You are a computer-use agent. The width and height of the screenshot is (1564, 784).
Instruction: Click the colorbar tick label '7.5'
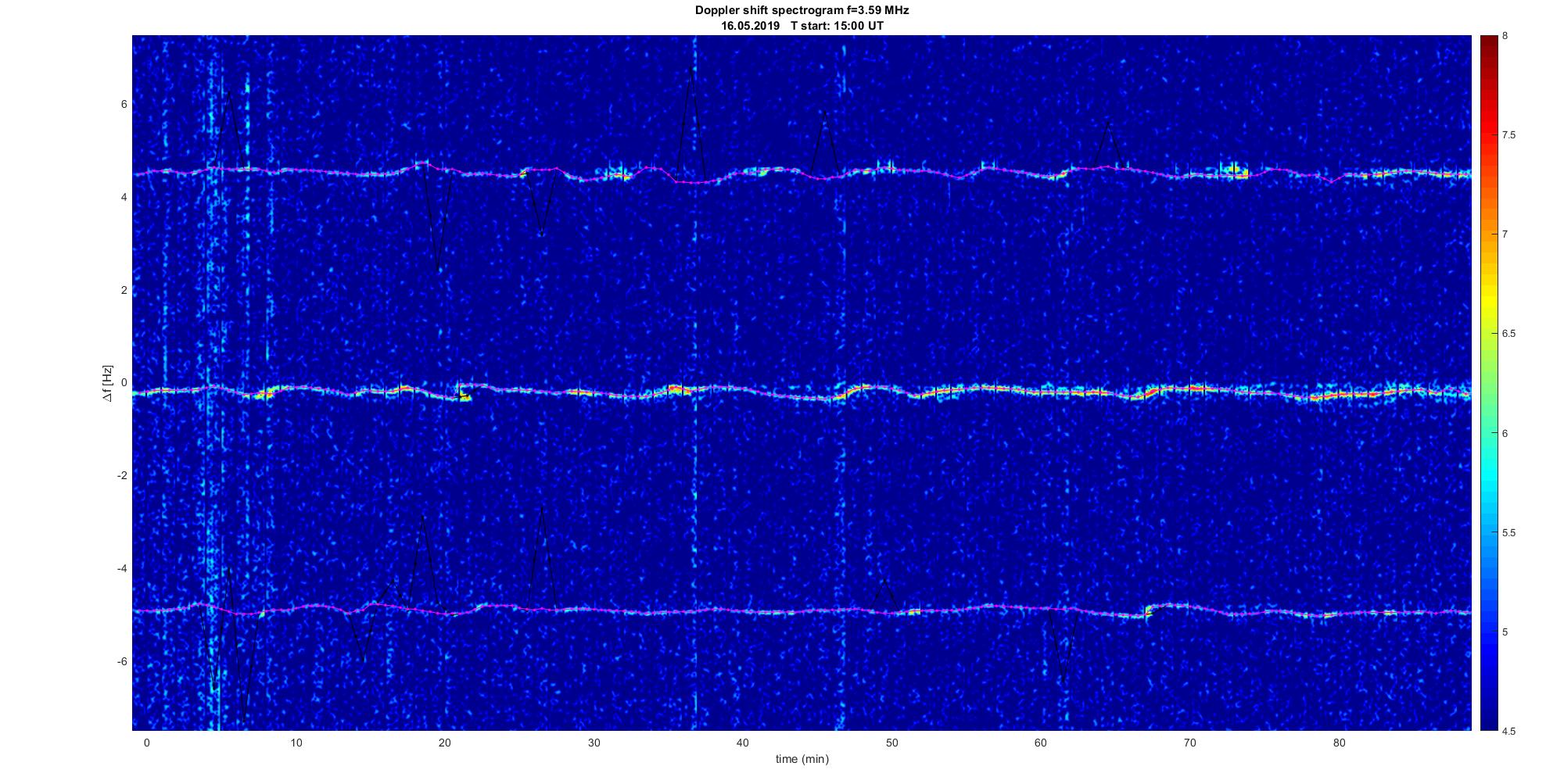[x=1508, y=135]
